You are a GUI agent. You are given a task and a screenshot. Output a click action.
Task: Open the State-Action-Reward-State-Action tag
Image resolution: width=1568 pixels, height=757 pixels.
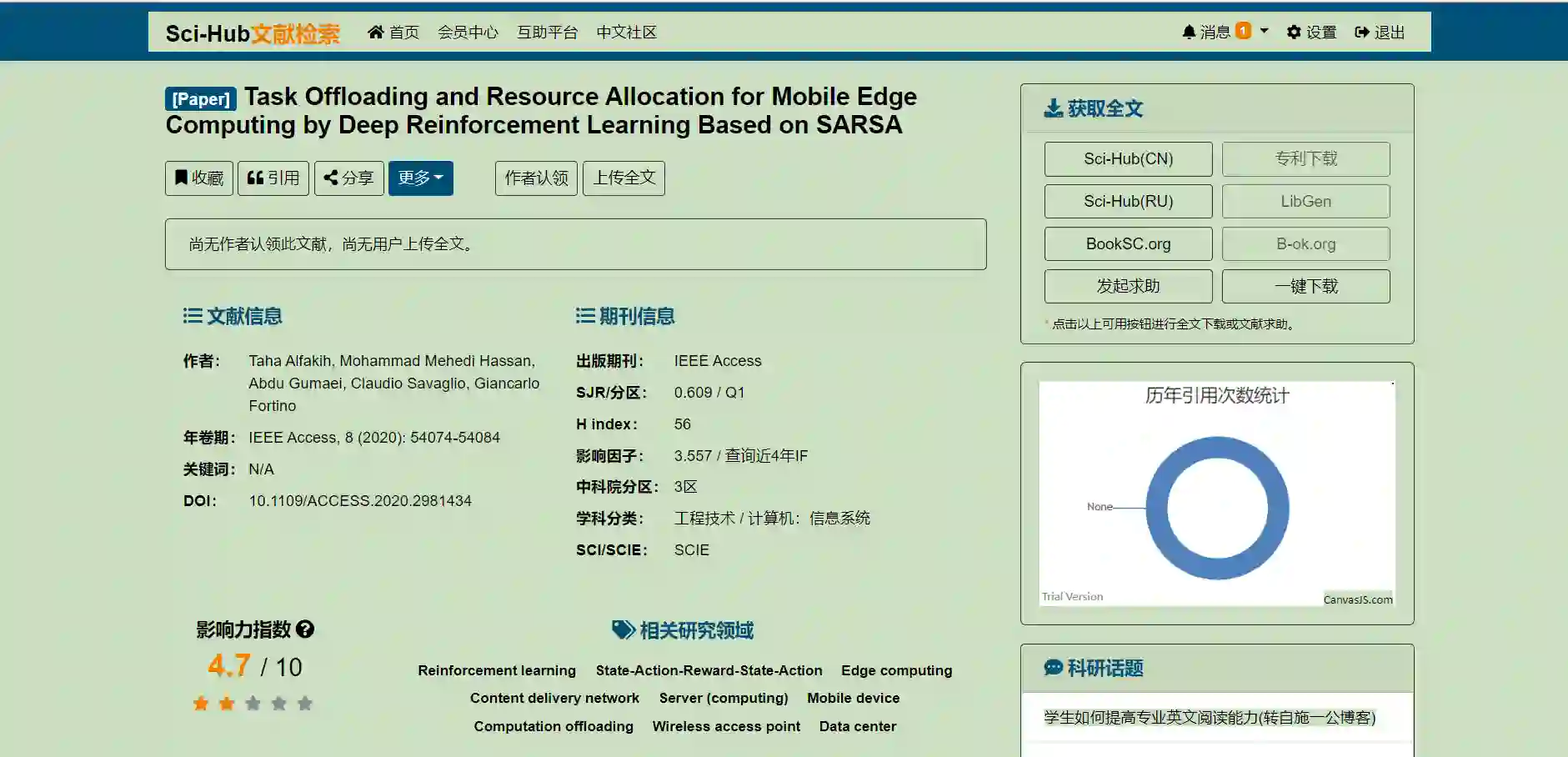[709, 670]
